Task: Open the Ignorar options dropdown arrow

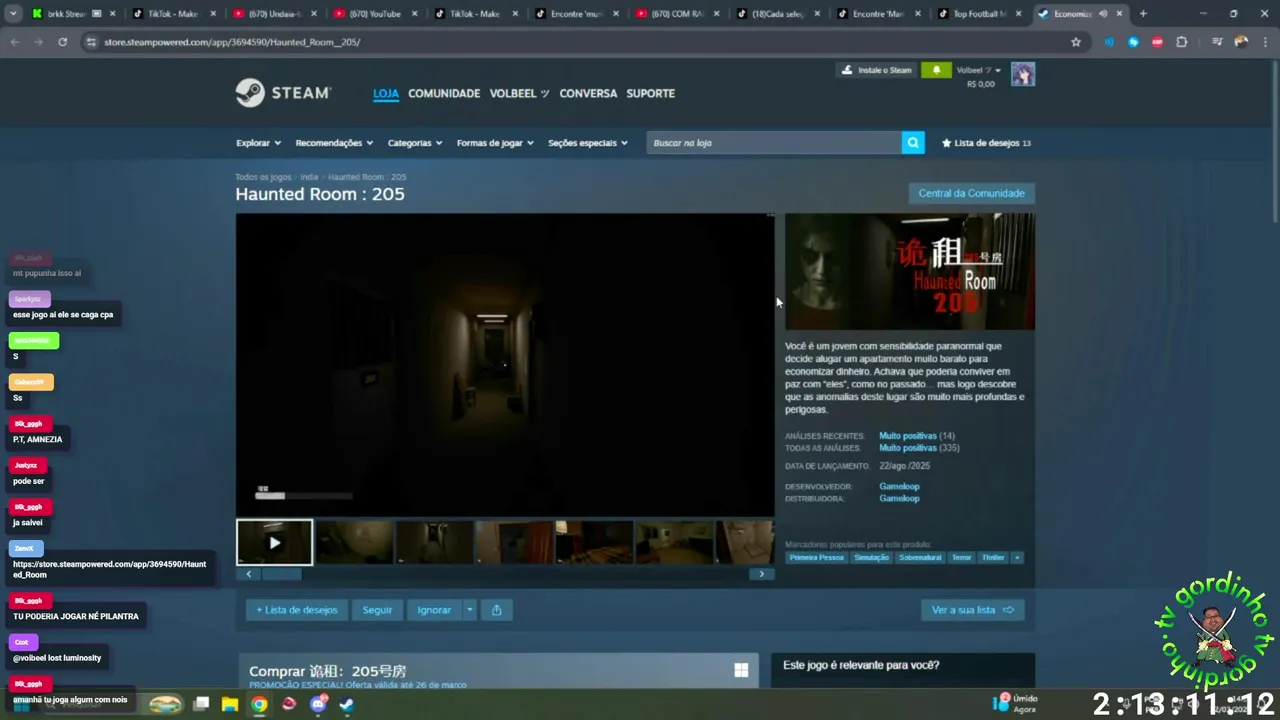Action: coord(469,610)
